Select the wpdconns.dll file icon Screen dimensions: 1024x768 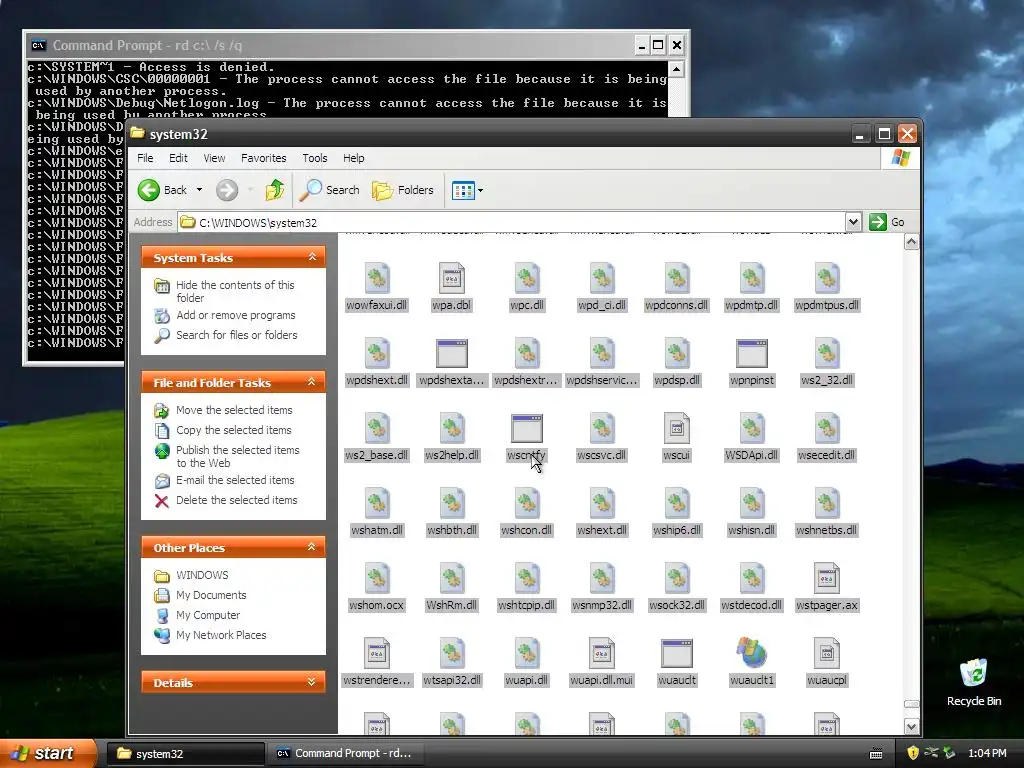click(x=677, y=279)
